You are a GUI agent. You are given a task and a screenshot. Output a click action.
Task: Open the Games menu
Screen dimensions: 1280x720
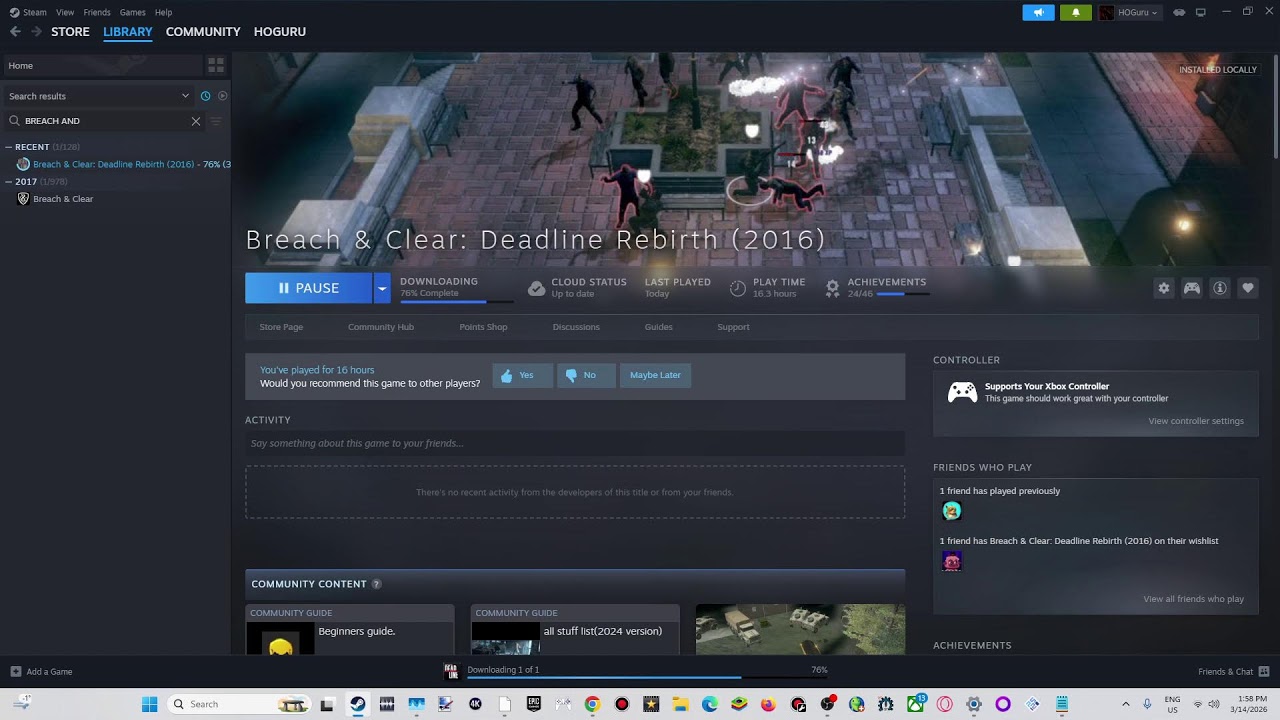point(132,12)
